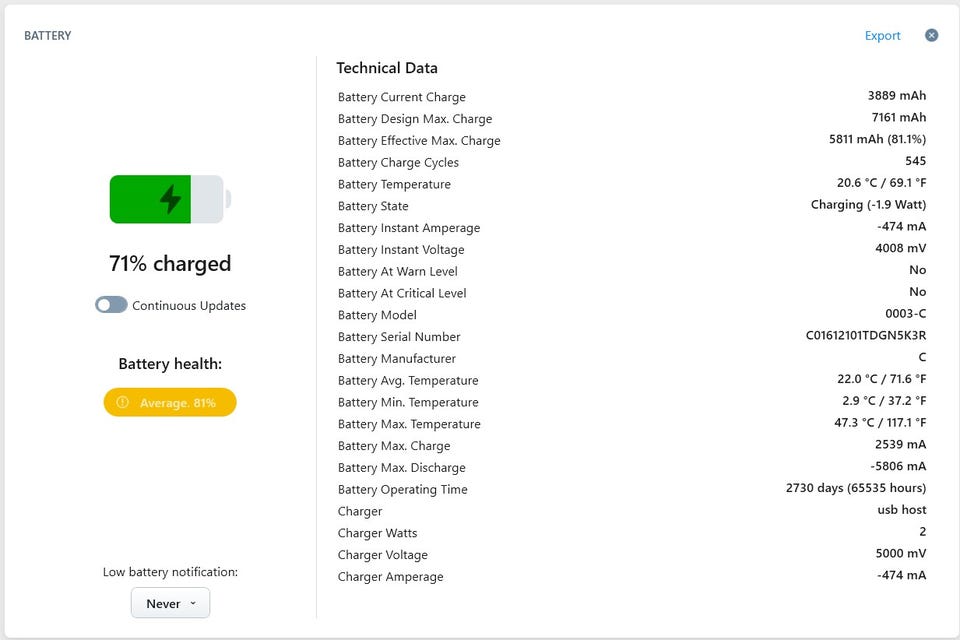960x640 pixels.
Task: Close the Battery panel with the X icon
Action: (x=931, y=35)
